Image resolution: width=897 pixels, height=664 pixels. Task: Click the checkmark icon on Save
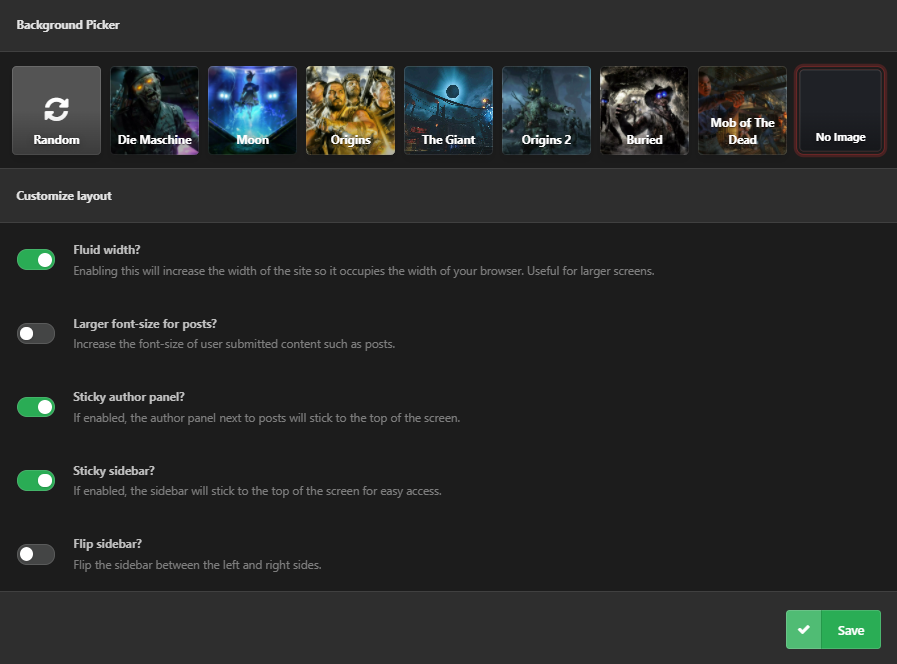(804, 630)
